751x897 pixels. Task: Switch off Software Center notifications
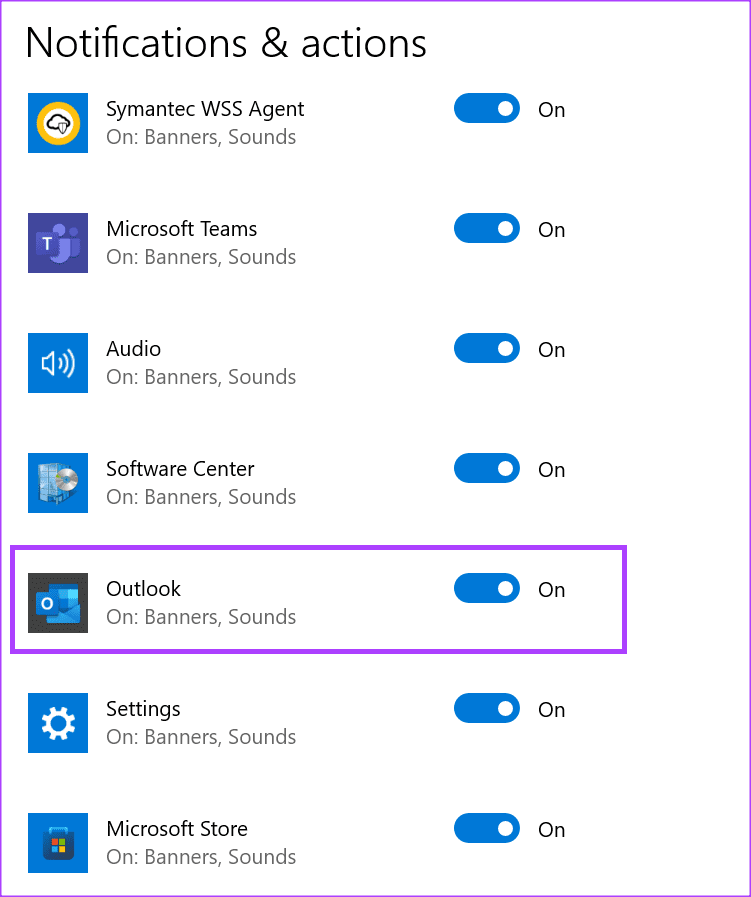point(487,468)
